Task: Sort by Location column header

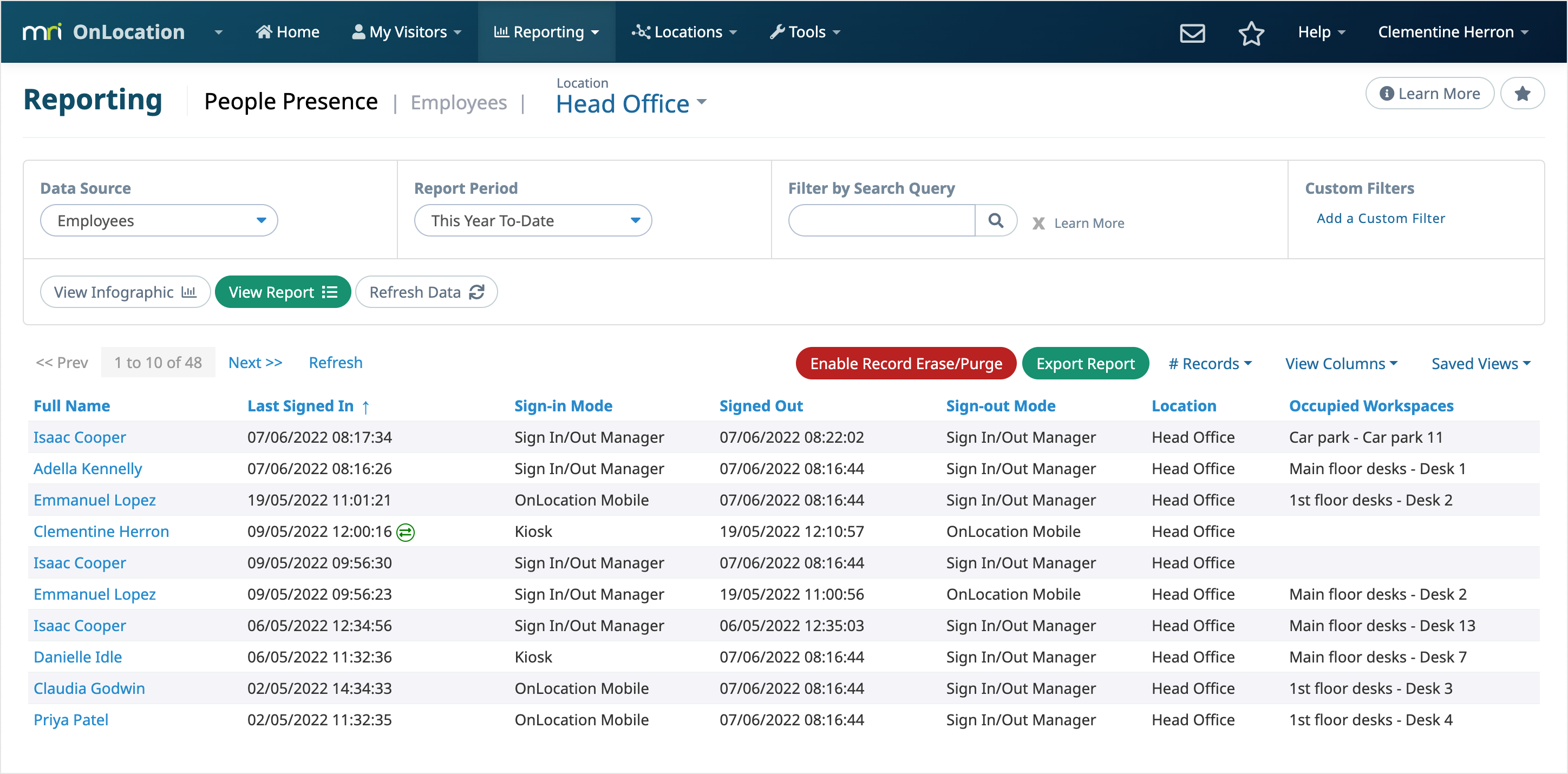Action: [x=1183, y=406]
